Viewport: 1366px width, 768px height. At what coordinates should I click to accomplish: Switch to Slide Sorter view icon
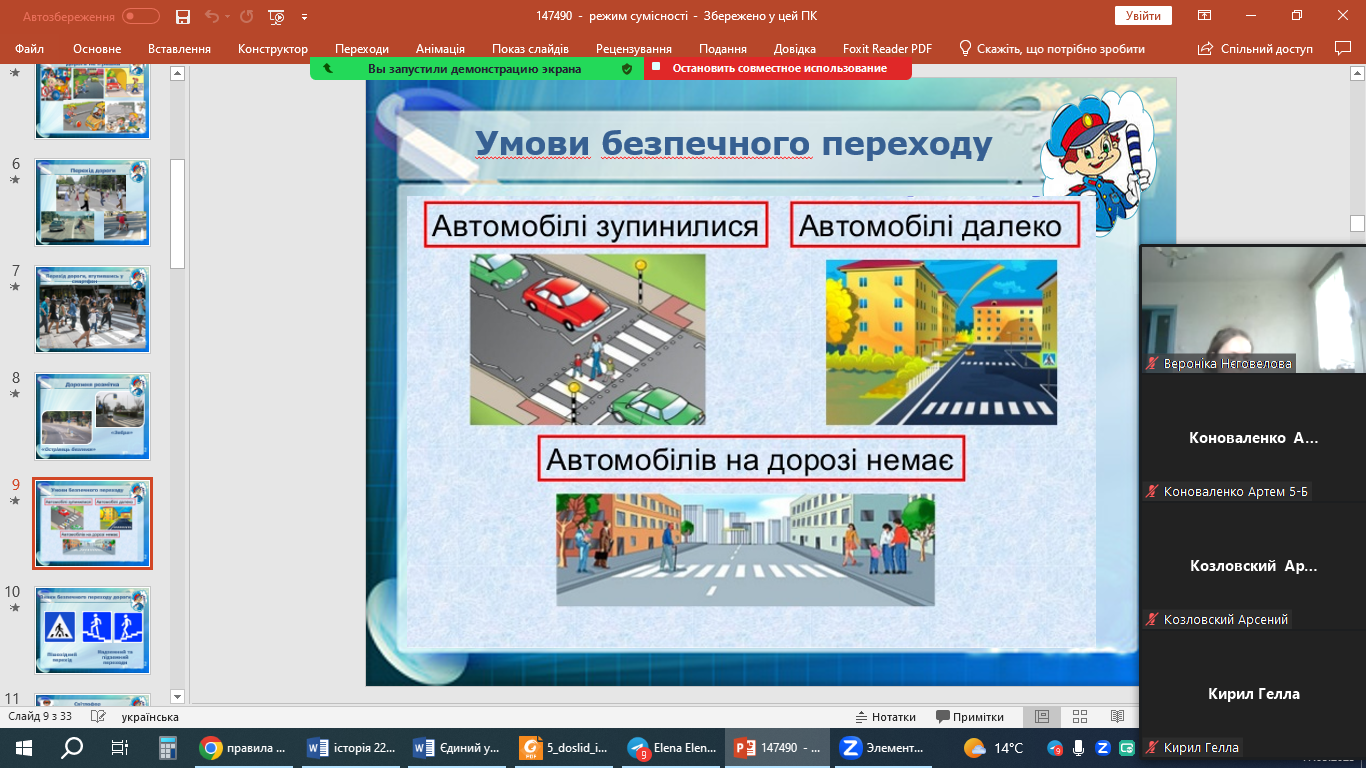1080,717
